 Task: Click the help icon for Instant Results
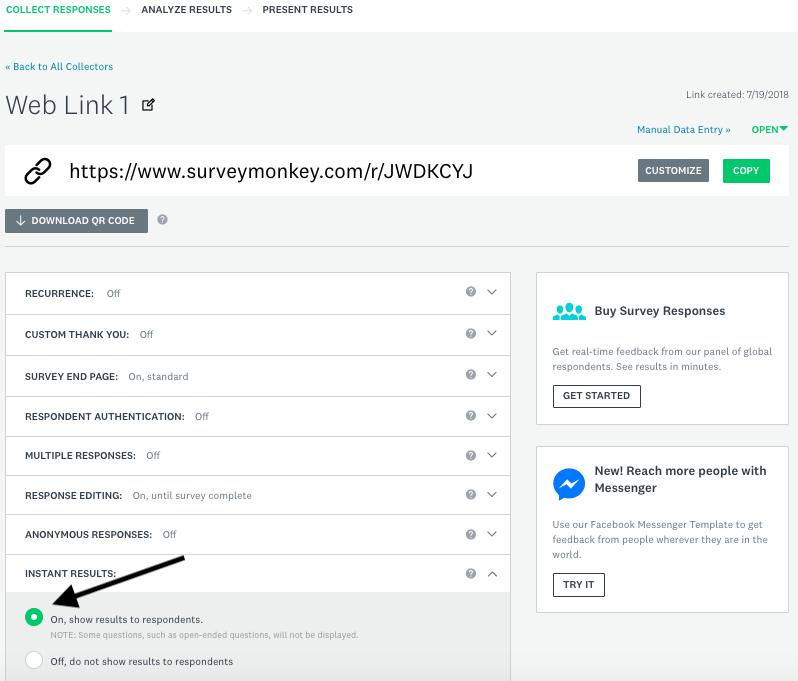point(471,574)
